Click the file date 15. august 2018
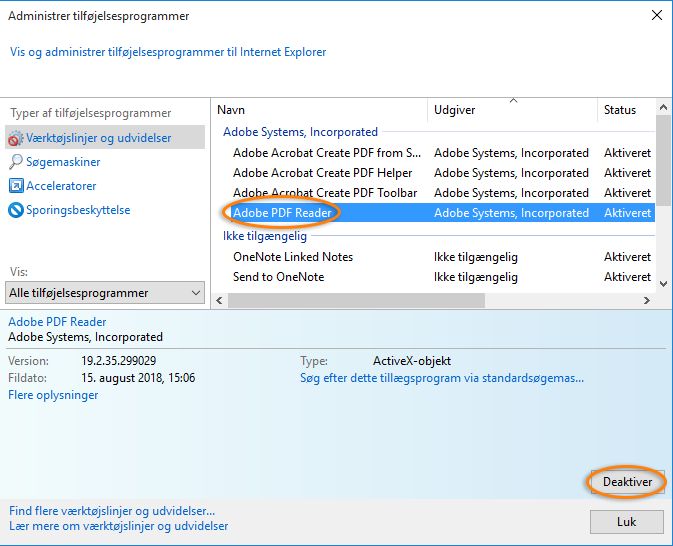Screen dimensions: 673x546 (138, 378)
